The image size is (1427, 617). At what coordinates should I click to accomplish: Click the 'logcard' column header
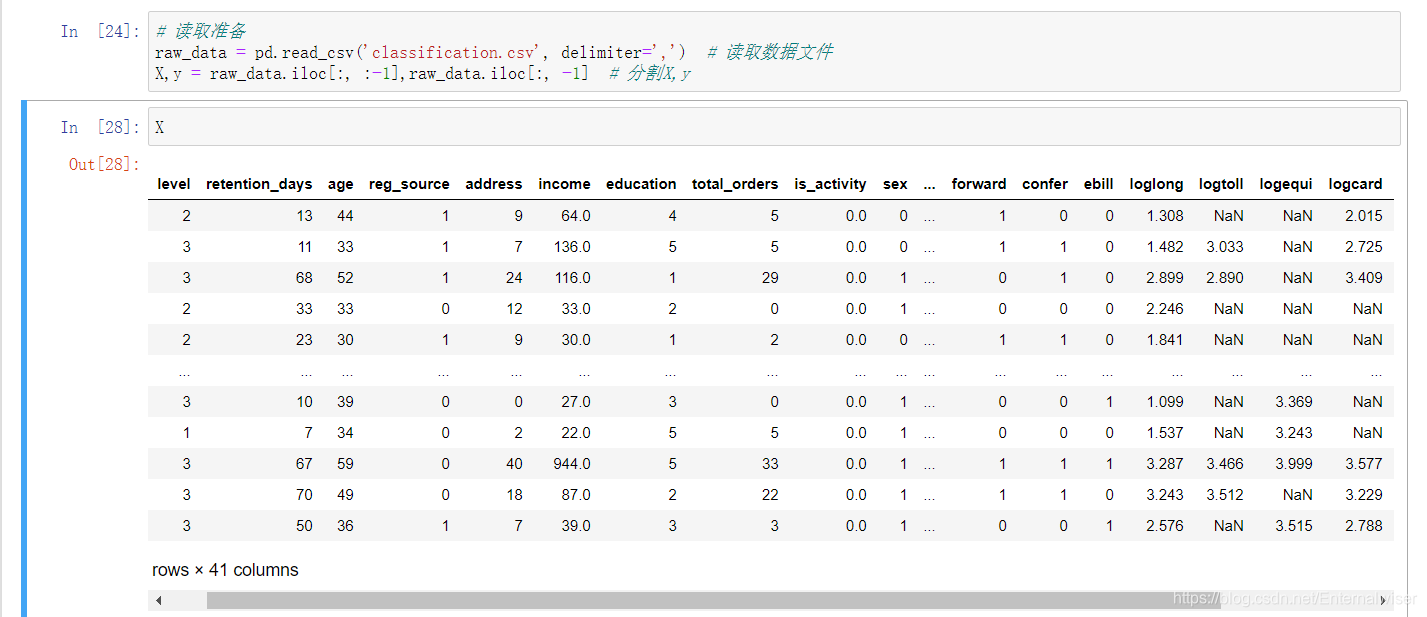point(1355,184)
